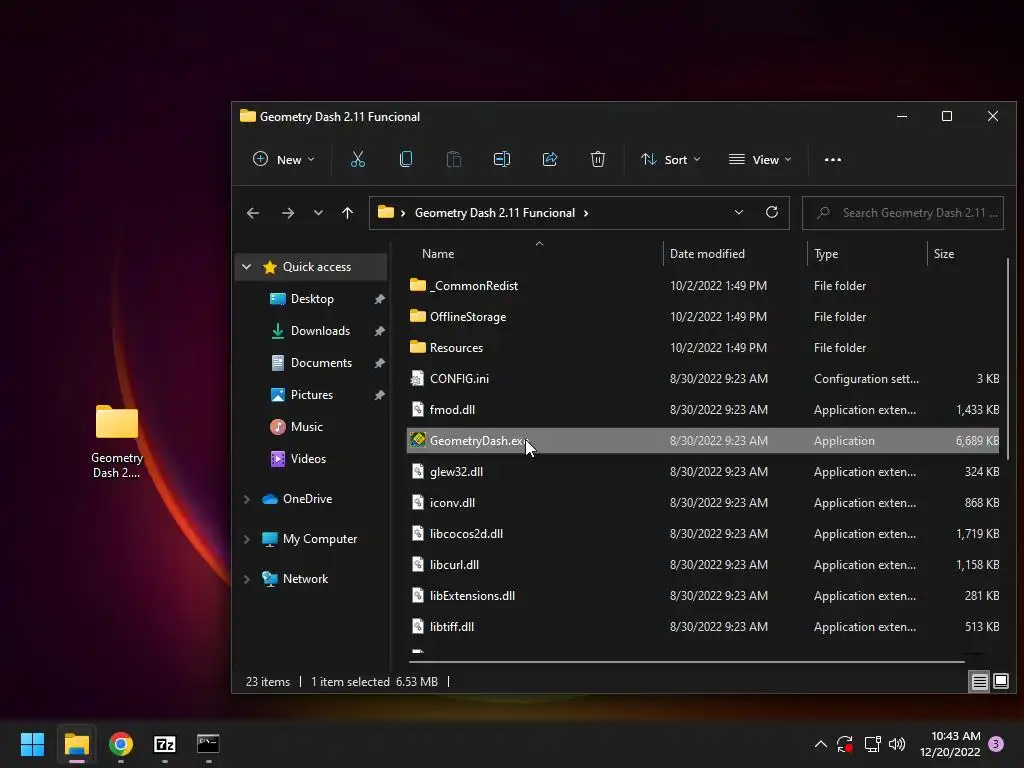Click inside the Search Geometry Dash field
1024x768 pixels.
903,213
